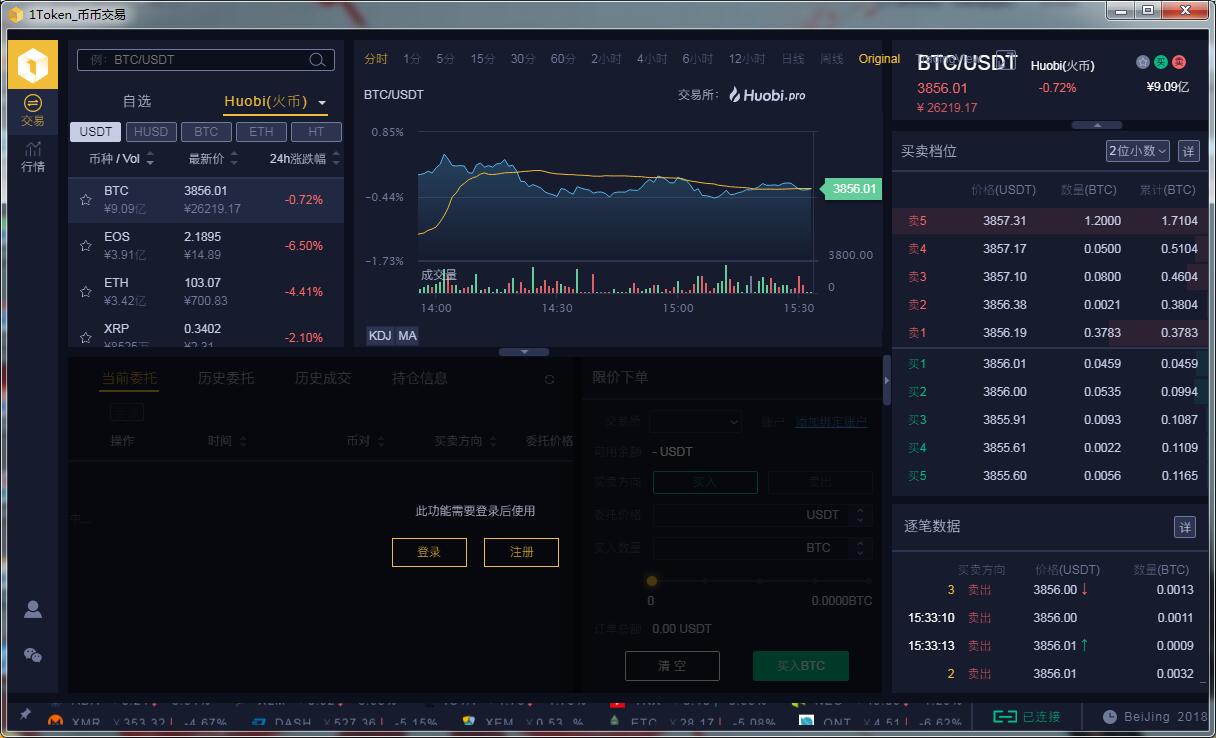Screen dimensions: 1216x738
Task: Select the HT quote currency filter
Action: 316,132
